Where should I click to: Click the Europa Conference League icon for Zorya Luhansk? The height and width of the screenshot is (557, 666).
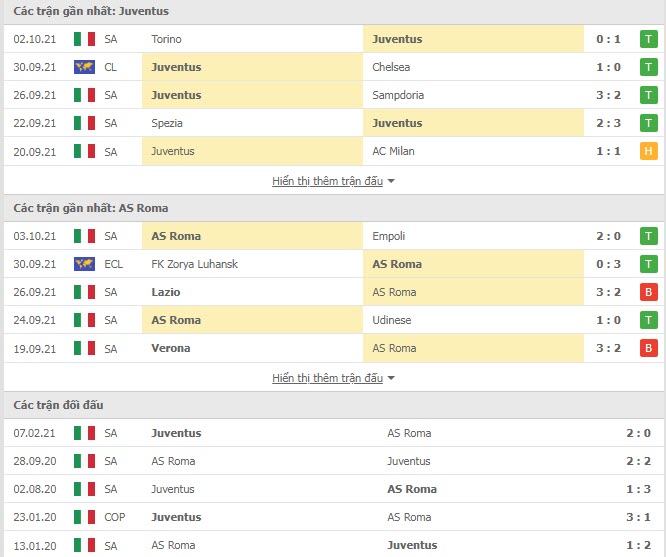pyautogui.click(x=84, y=264)
